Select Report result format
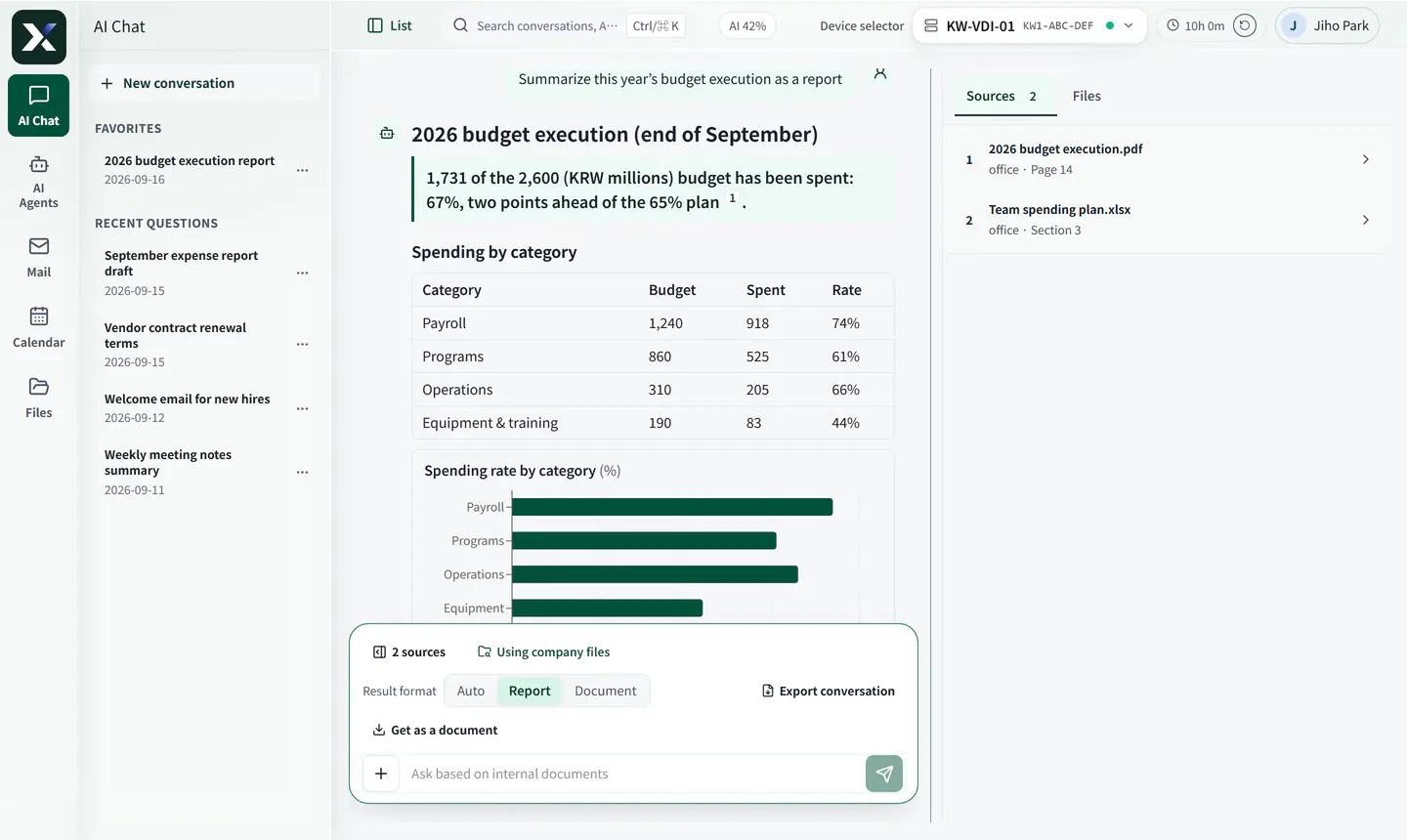Screen dimensions: 1407x840 pos(530,691)
